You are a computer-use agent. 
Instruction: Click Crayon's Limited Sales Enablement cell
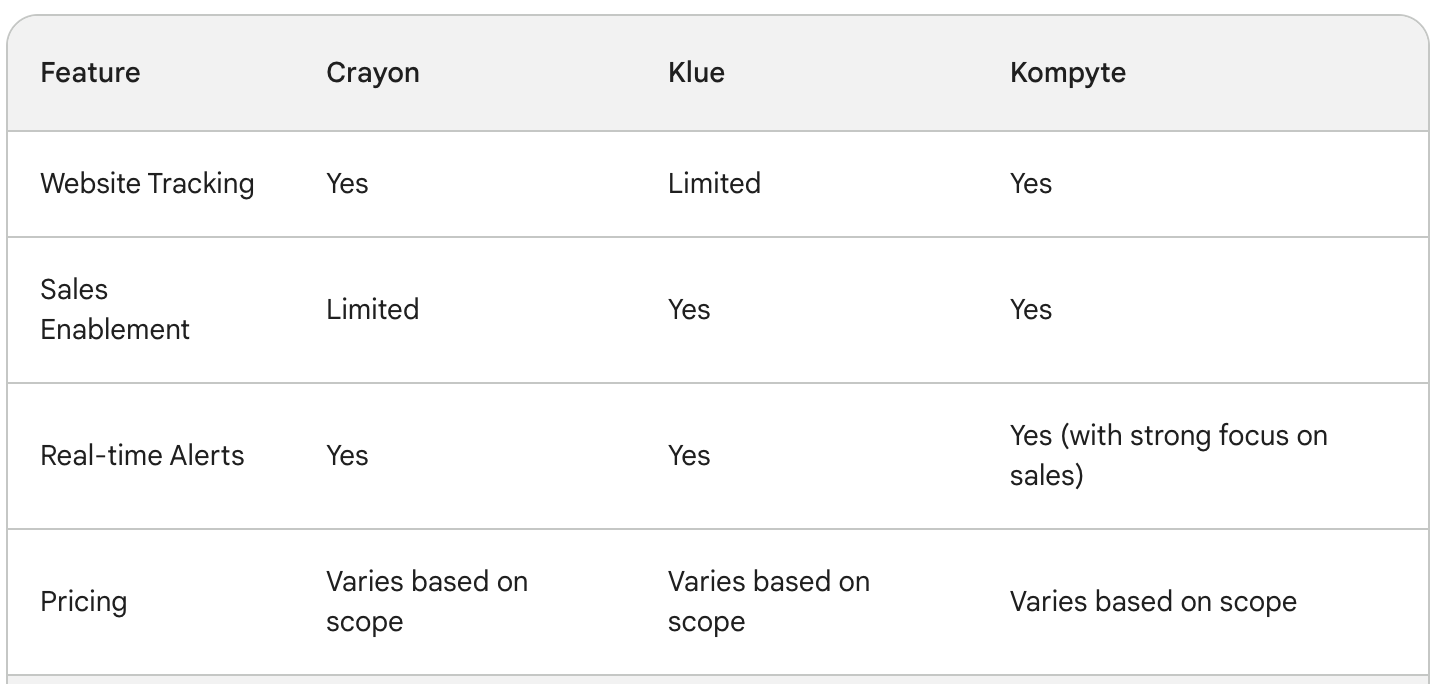[x=372, y=310]
